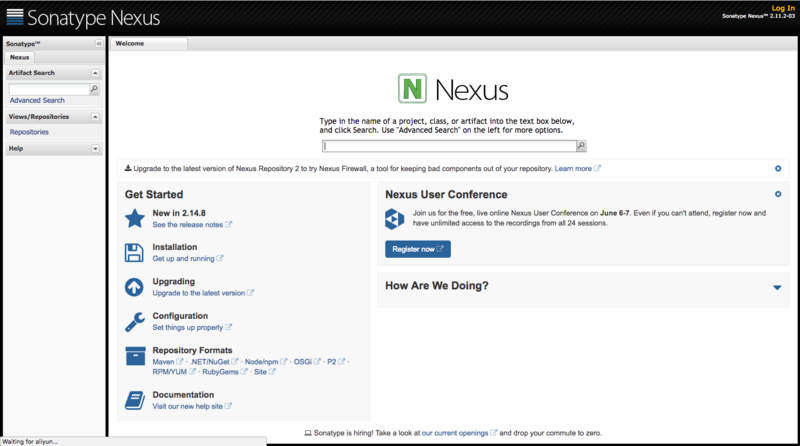Click the Upgrading up-arrow icon
The height and width of the screenshot is (446, 800).
point(135,287)
